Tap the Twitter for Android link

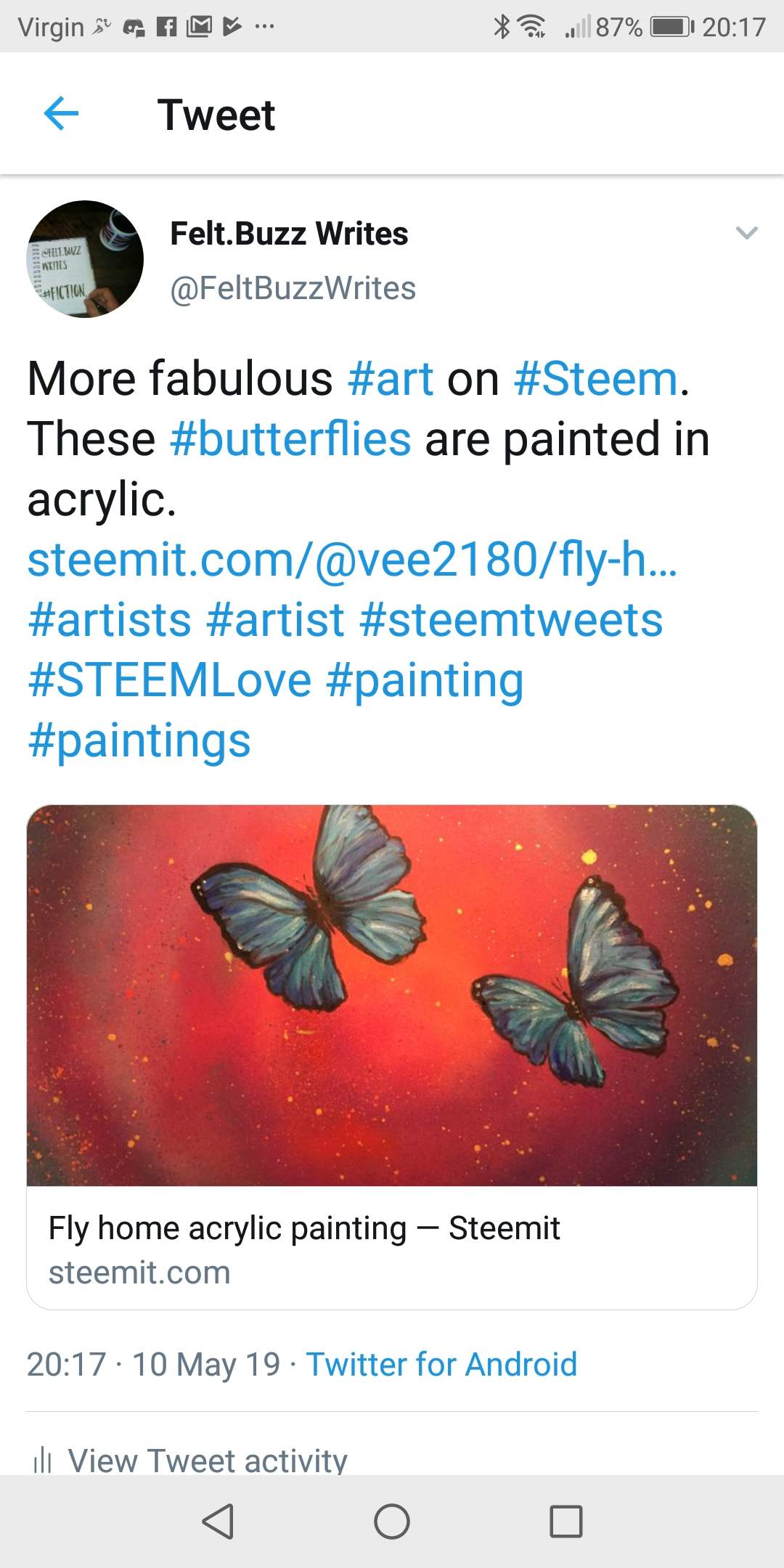441,1364
